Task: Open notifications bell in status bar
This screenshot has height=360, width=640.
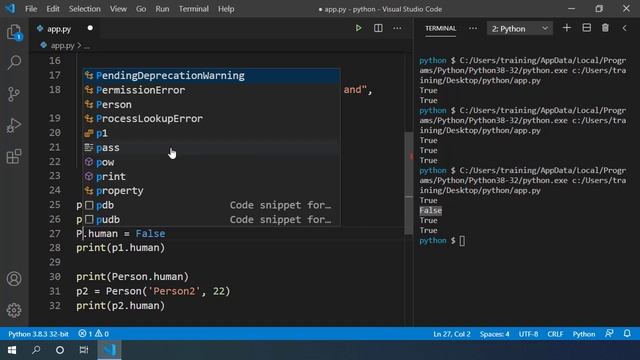Action: coord(627,333)
